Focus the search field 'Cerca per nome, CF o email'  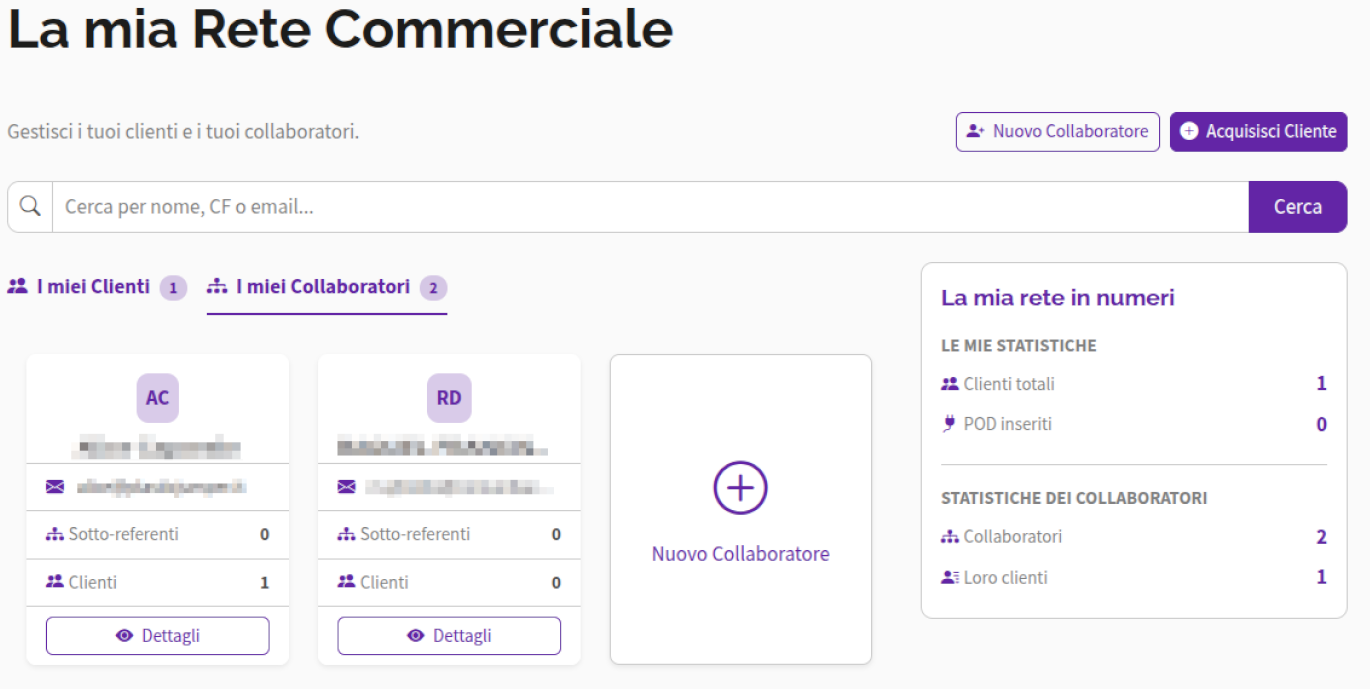[650, 207]
